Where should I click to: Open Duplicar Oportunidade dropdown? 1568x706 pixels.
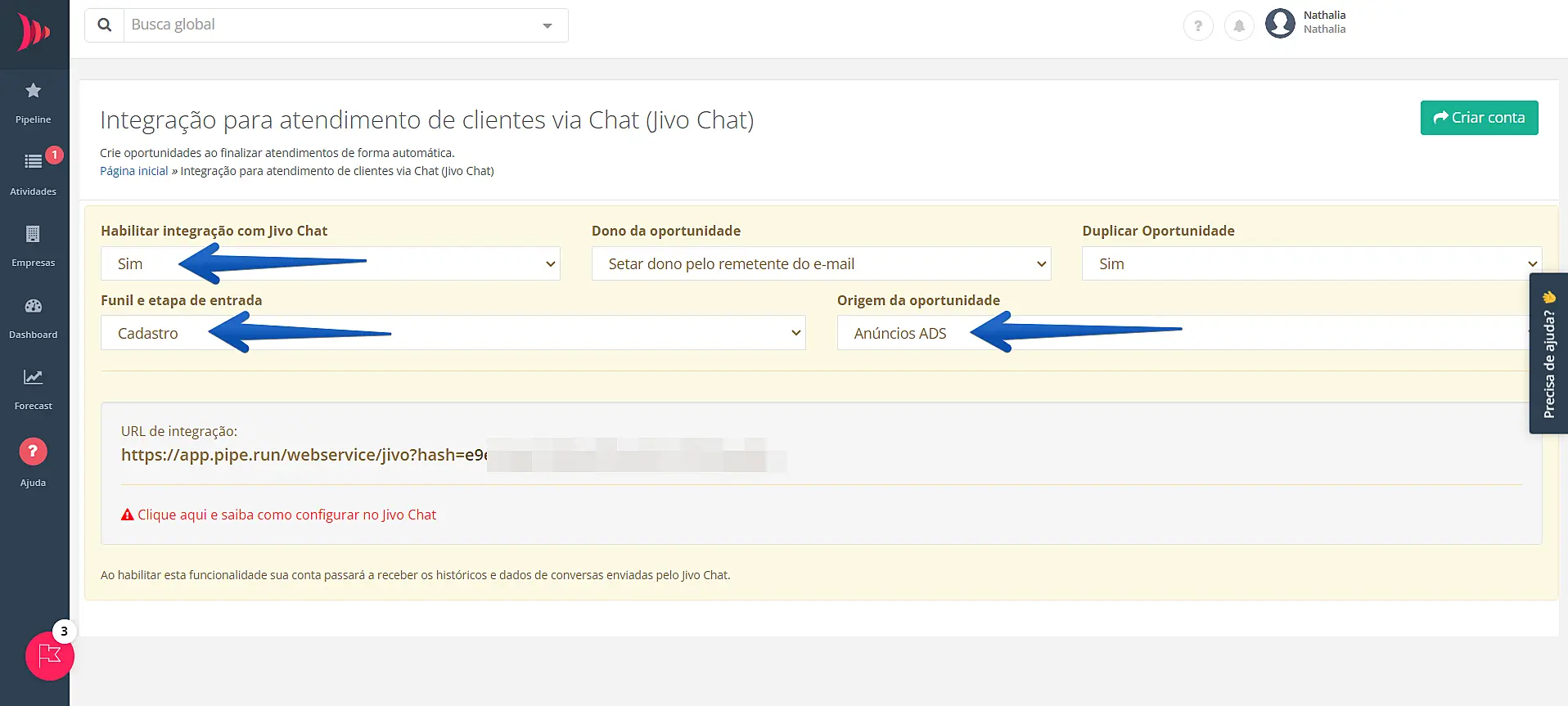coord(1312,263)
